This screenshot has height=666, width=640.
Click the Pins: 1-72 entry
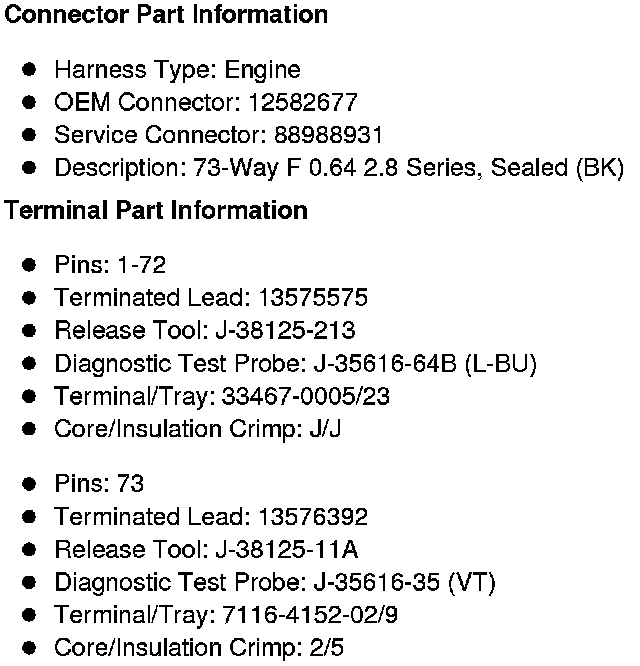[110, 265]
